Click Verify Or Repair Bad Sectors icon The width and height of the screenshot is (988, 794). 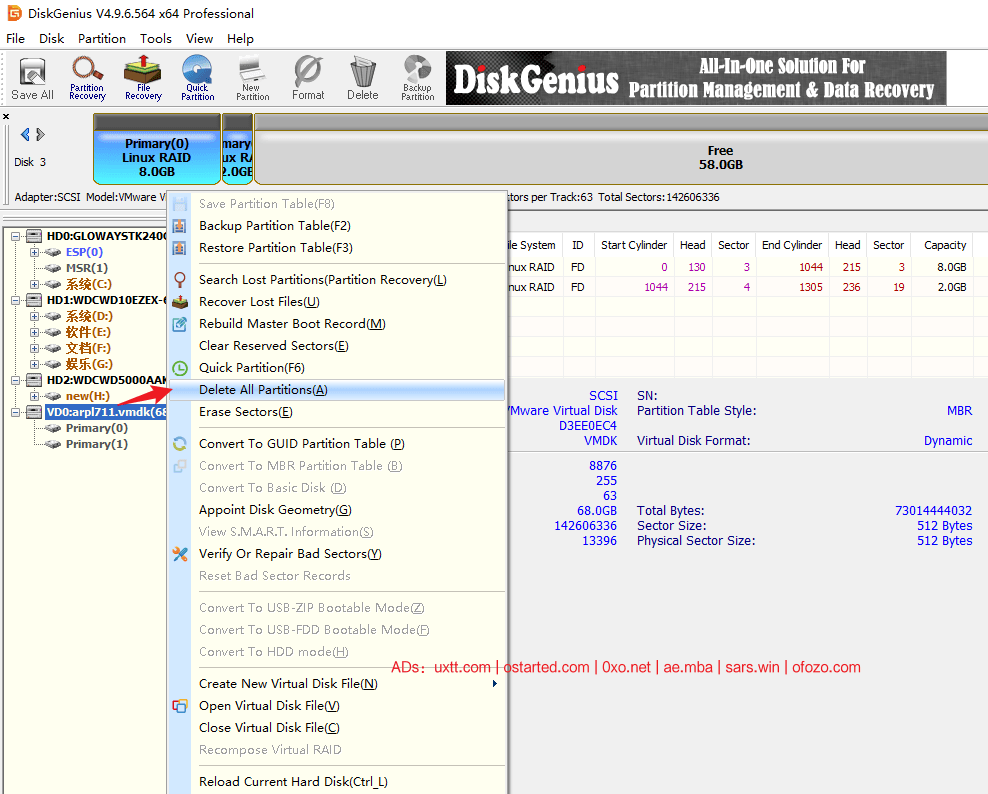click(180, 554)
